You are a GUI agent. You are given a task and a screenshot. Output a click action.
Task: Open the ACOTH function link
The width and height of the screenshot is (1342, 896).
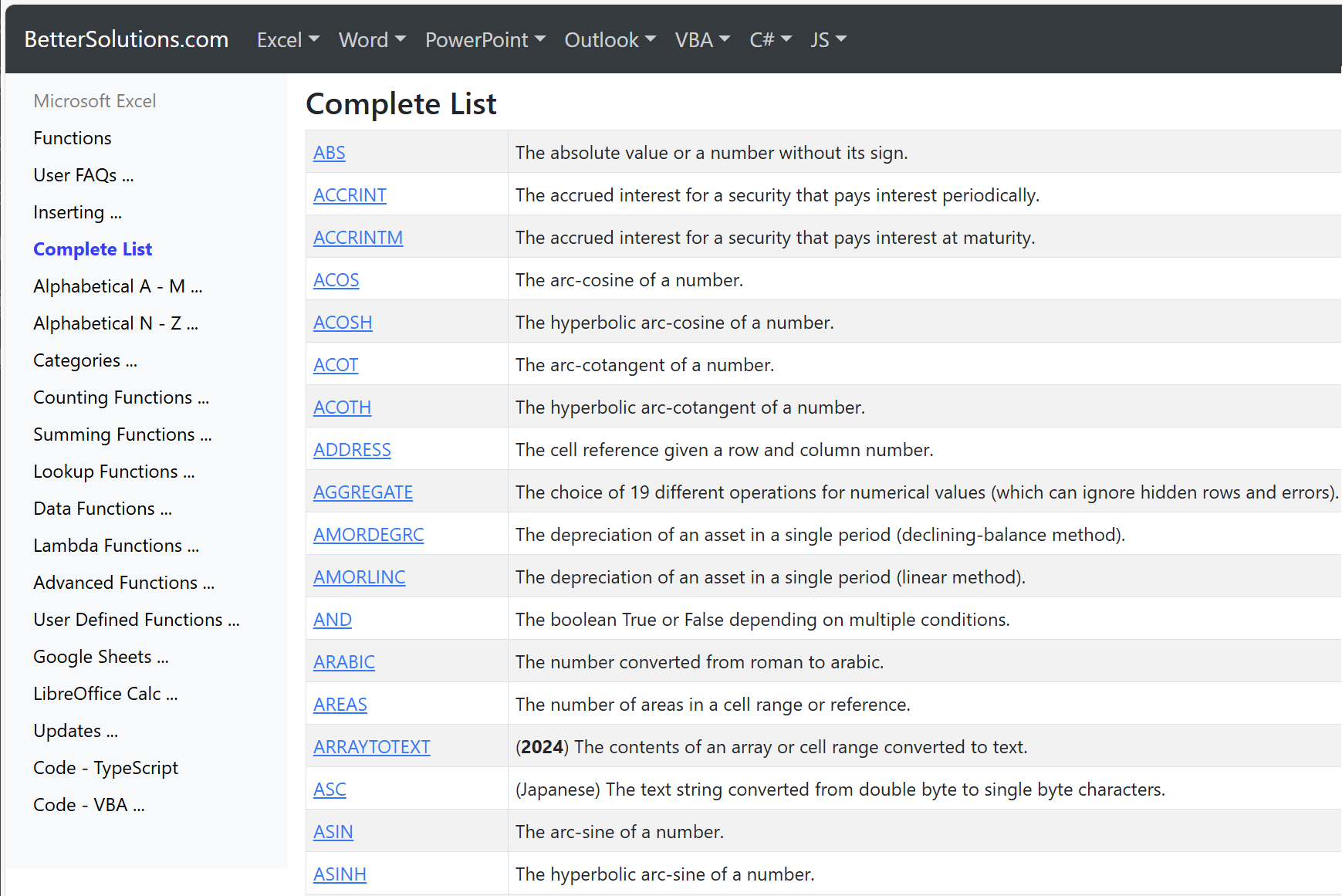(343, 407)
